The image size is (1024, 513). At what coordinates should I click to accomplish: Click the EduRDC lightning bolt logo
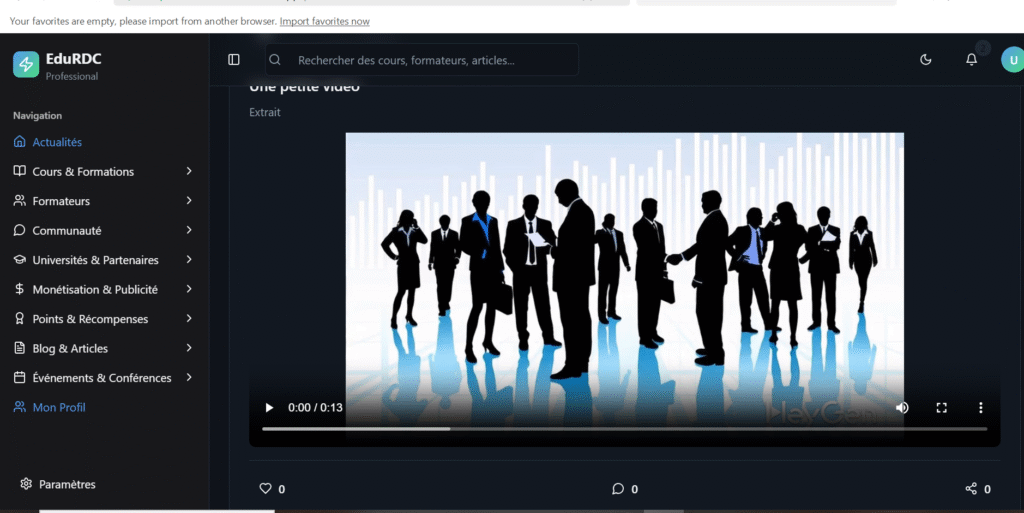(26, 65)
